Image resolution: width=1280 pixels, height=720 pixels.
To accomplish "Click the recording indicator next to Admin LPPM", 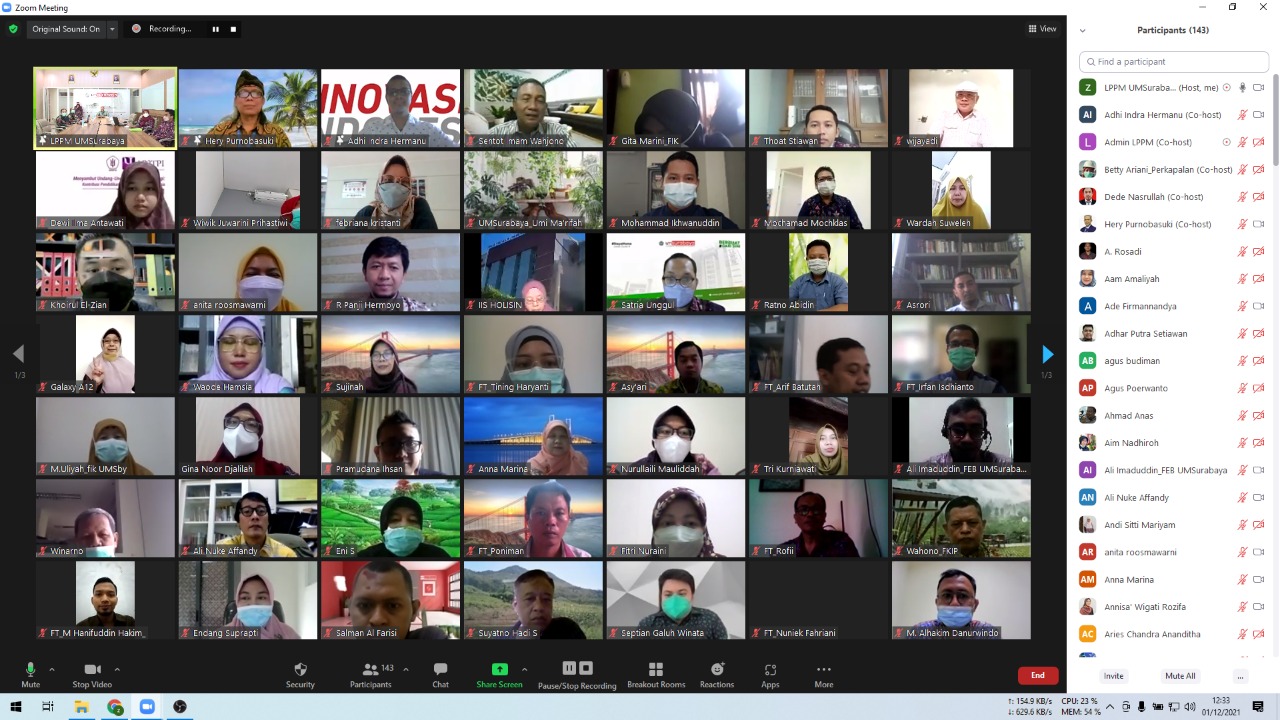I will [x=1227, y=142].
